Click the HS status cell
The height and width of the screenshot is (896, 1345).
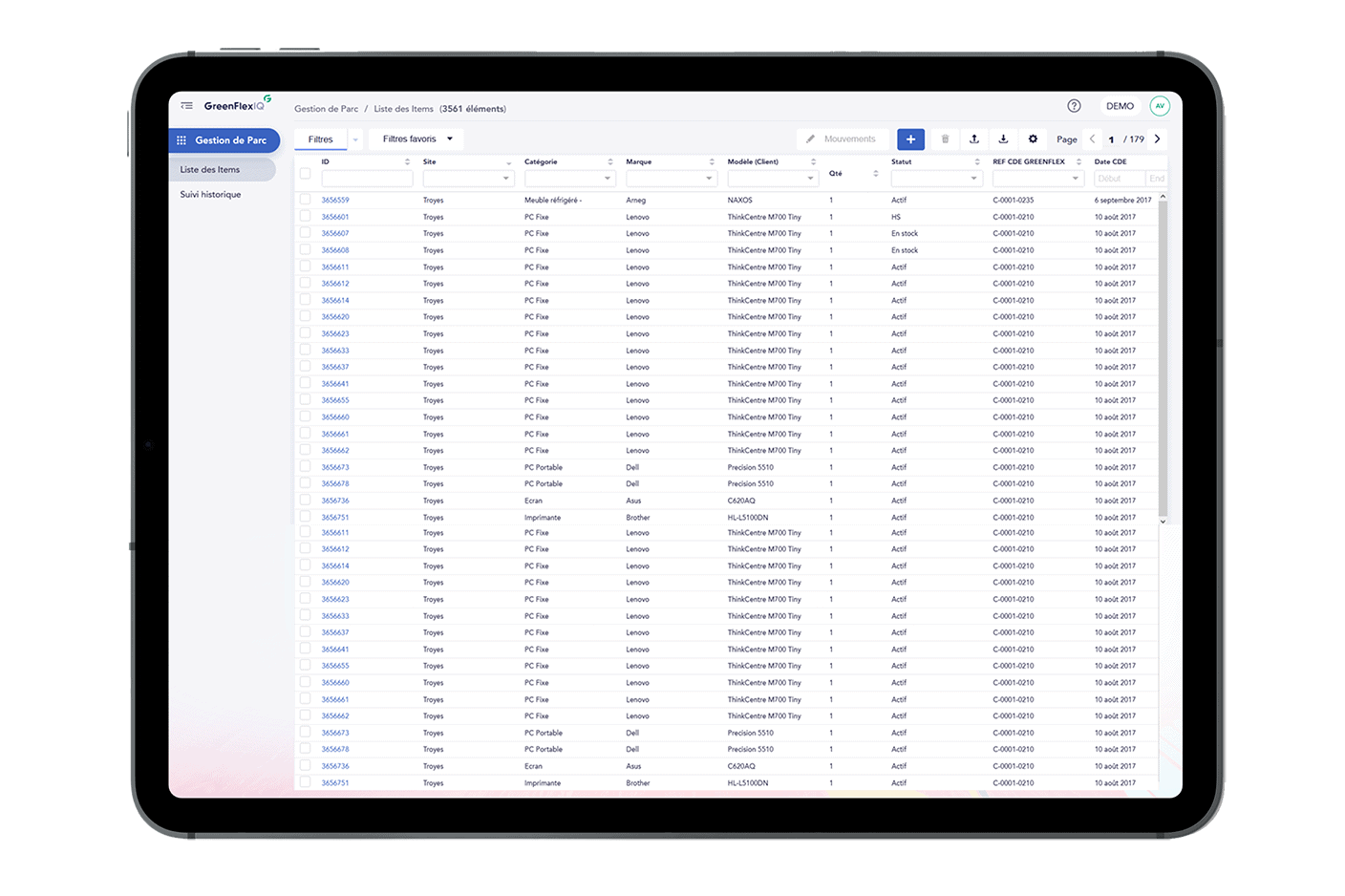tap(896, 217)
